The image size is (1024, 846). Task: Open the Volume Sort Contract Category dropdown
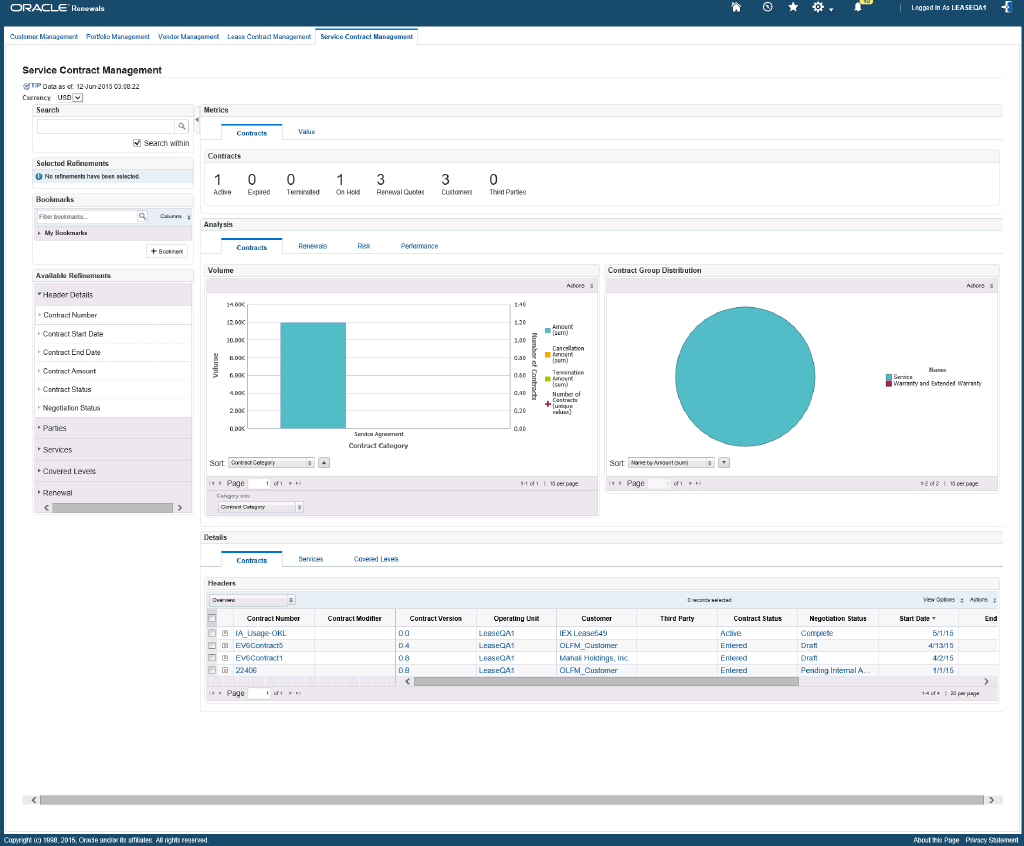[271, 463]
